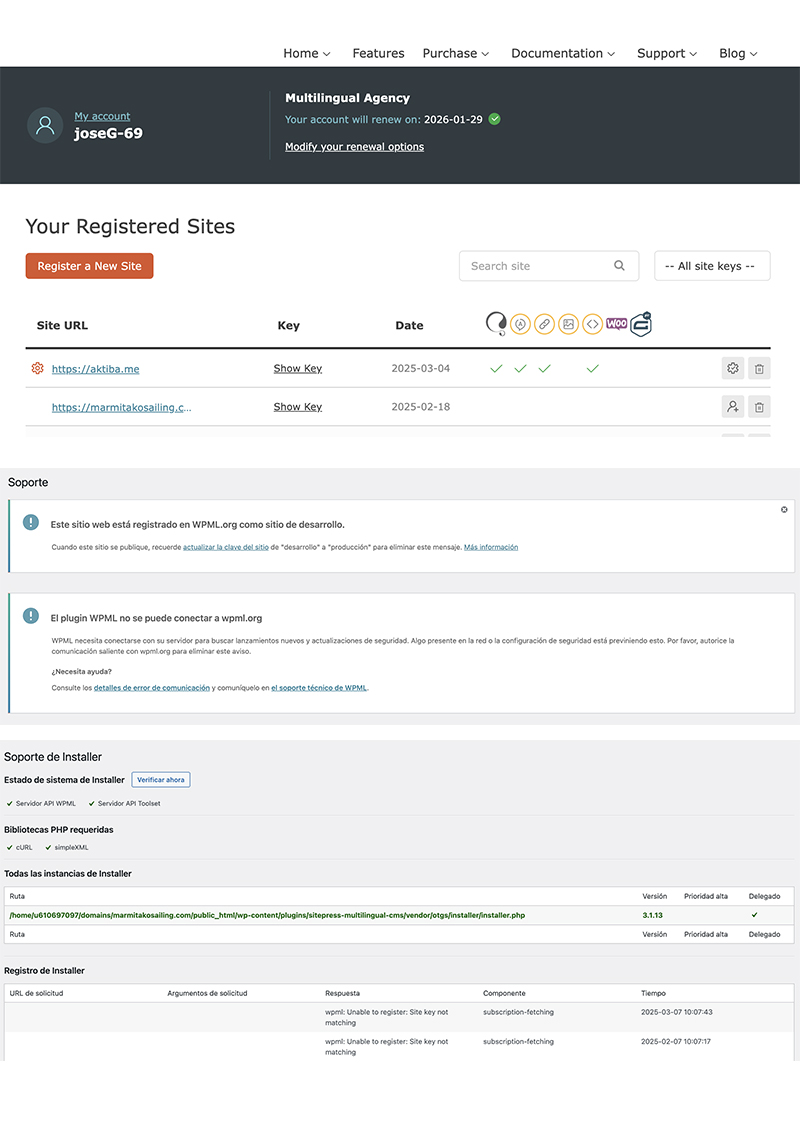The image size is (800, 1124).
Task: Click the green renewal verified checkmark badge
Action: 495,119
